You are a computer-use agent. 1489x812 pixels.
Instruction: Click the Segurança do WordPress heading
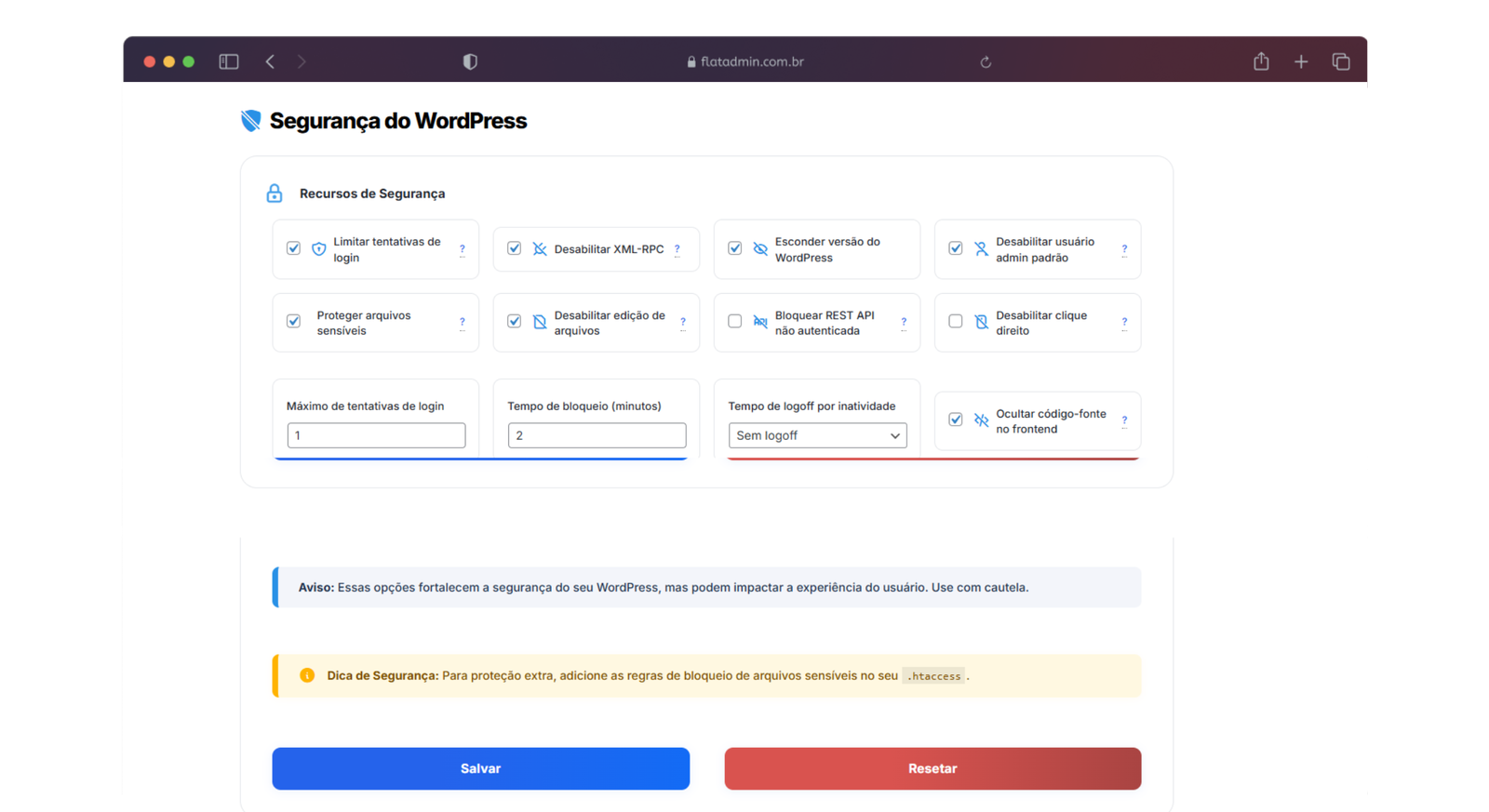tap(398, 121)
